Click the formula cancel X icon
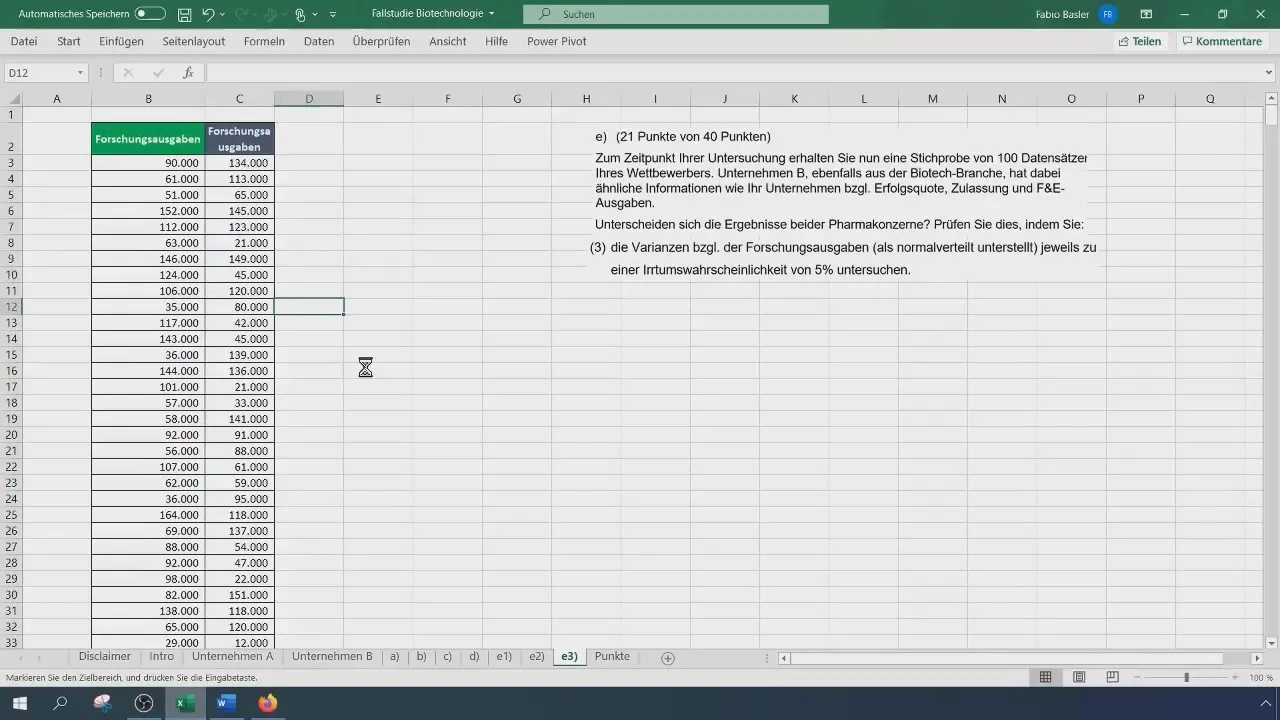 click(x=128, y=73)
